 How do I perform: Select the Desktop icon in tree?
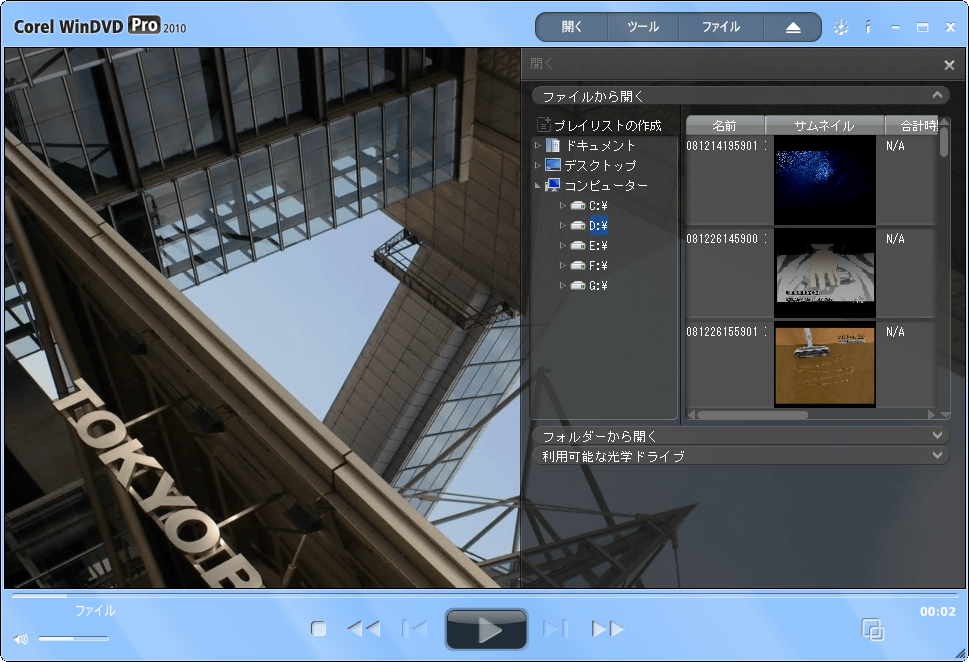tap(552, 165)
